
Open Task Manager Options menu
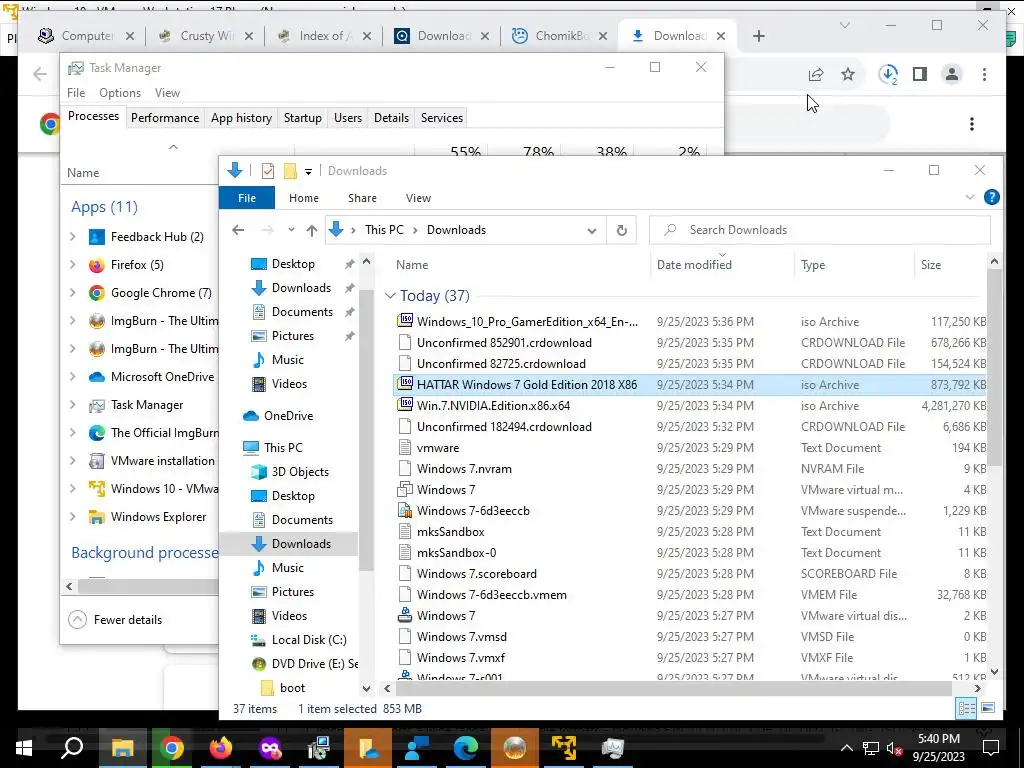(x=120, y=93)
